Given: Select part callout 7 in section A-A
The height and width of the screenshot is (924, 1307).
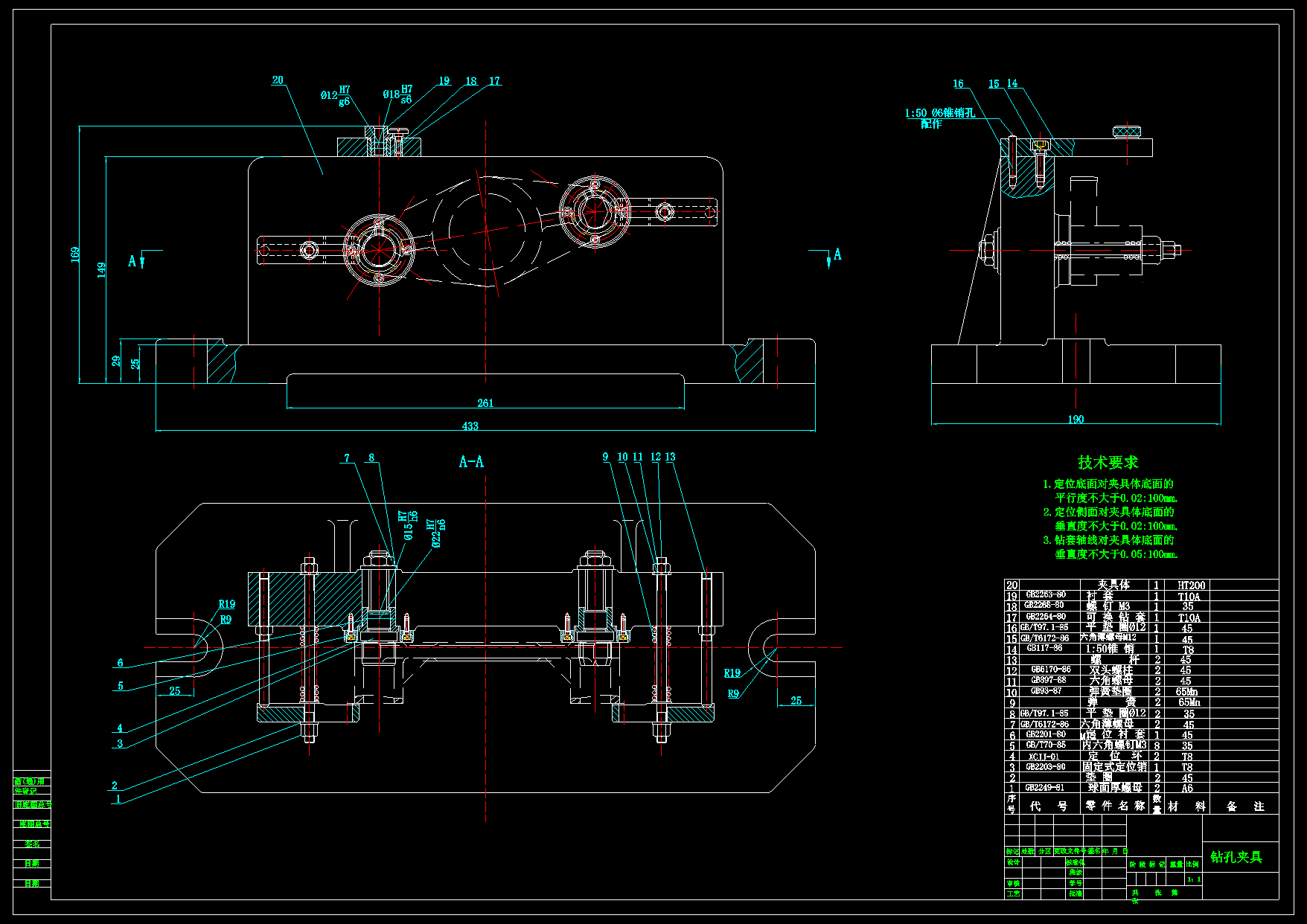Looking at the screenshot, I should 347,458.
